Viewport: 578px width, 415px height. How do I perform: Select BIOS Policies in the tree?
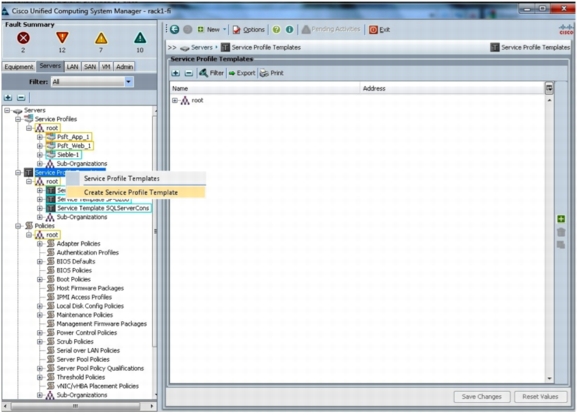point(74,270)
